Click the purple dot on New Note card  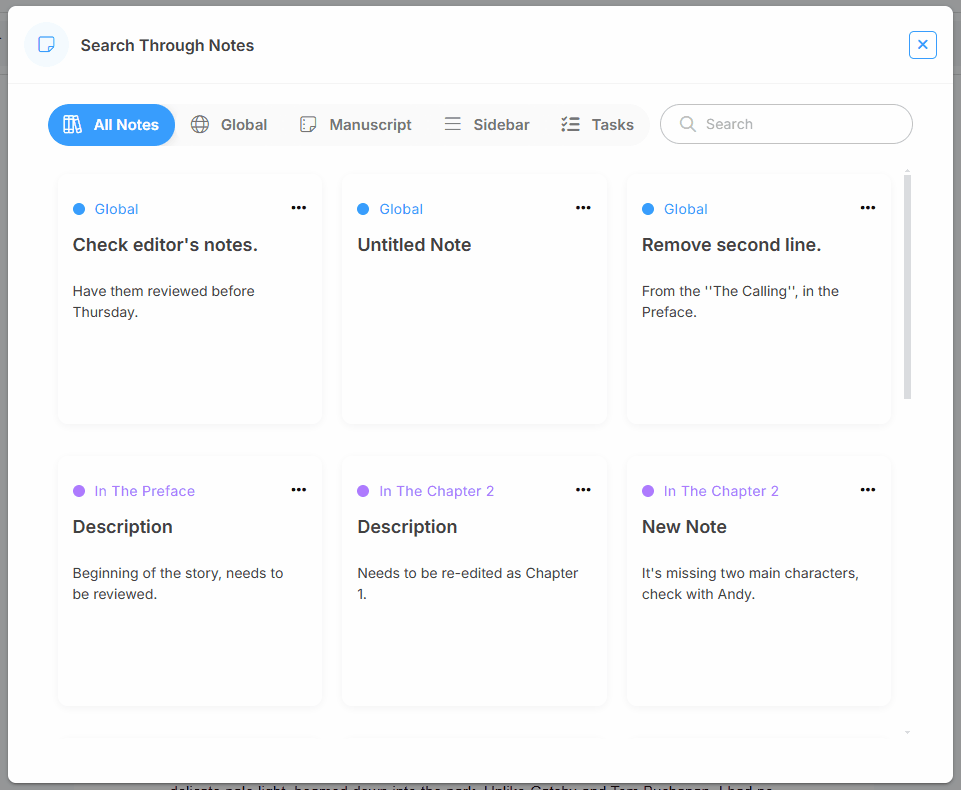648,491
